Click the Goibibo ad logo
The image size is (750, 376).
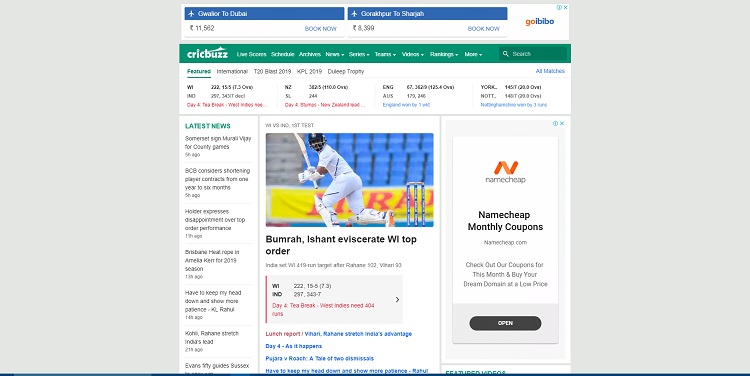tap(540, 22)
